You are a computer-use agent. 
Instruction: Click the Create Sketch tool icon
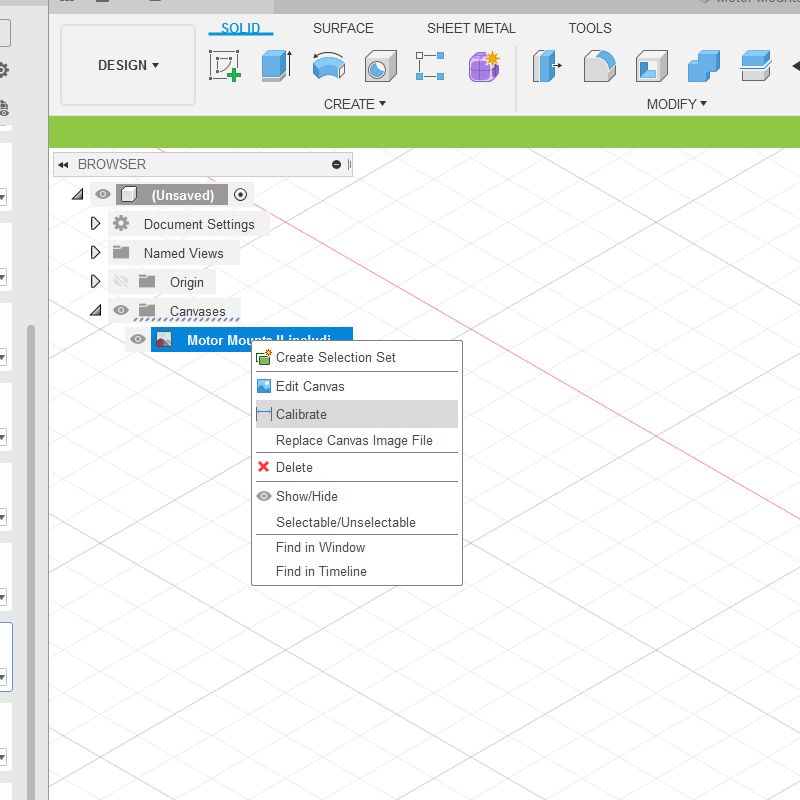(225, 66)
